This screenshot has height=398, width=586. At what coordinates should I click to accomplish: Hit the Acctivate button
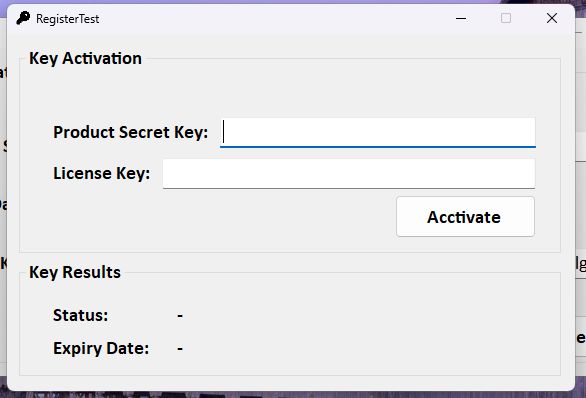click(x=465, y=217)
